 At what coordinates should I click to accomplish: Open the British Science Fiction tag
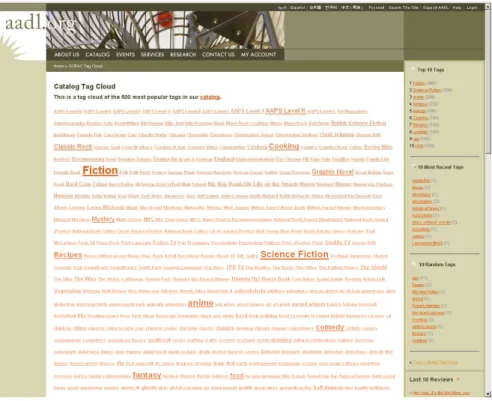point(358,123)
